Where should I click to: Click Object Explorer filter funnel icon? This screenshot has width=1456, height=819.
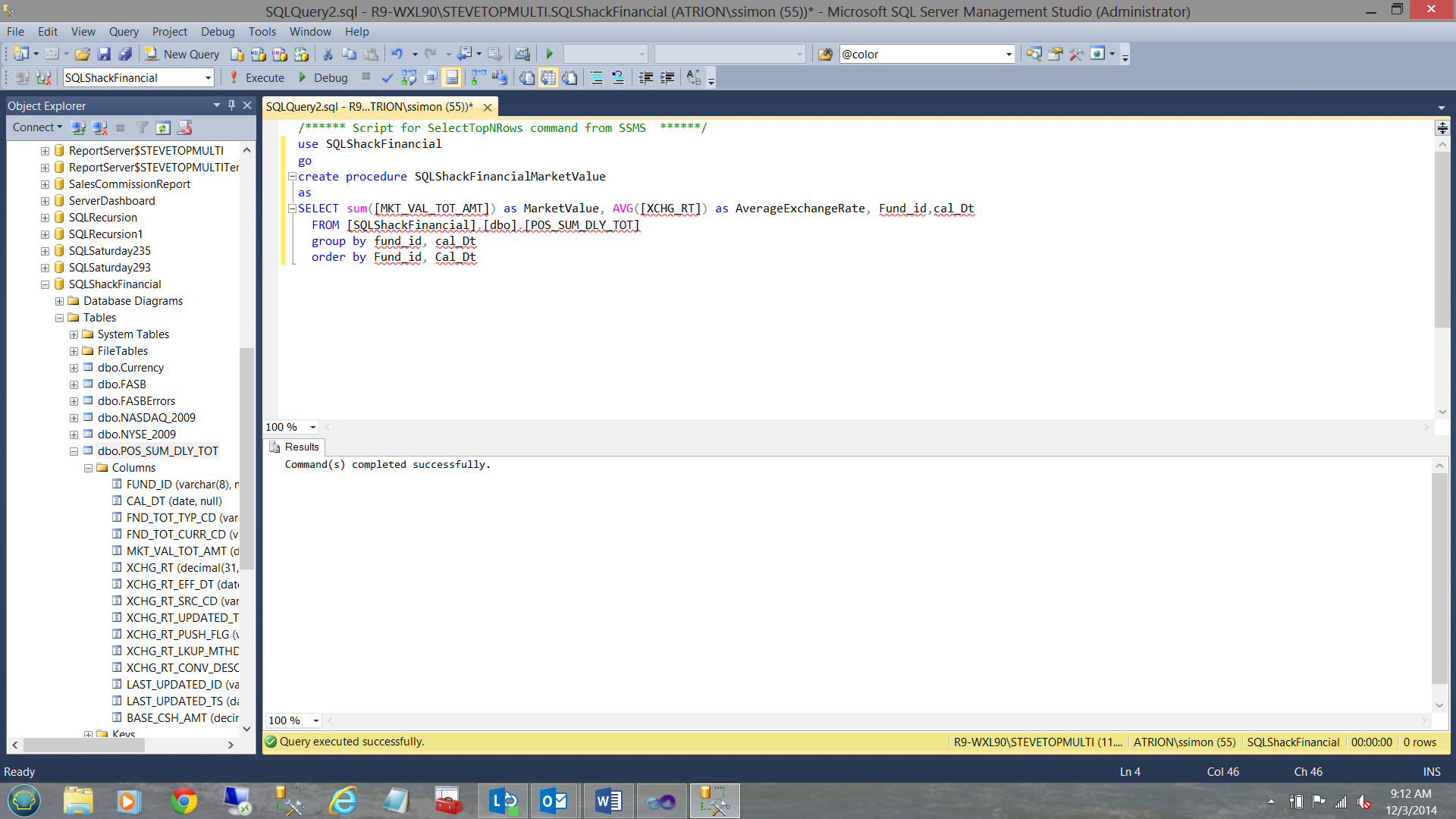pos(142,127)
